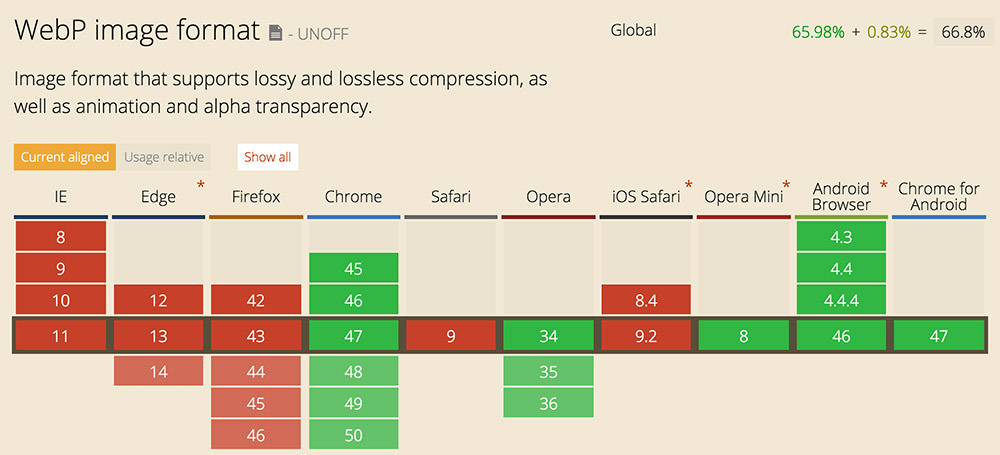Select the Chrome 47 supported cell

(x=353, y=336)
